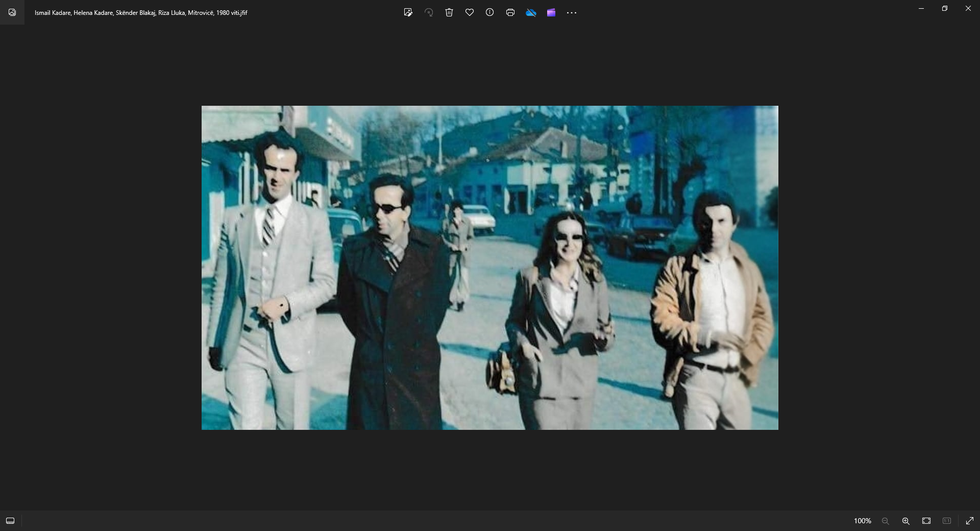Click the file name title text
The height and width of the screenshot is (531, 980).
[141, 13]
